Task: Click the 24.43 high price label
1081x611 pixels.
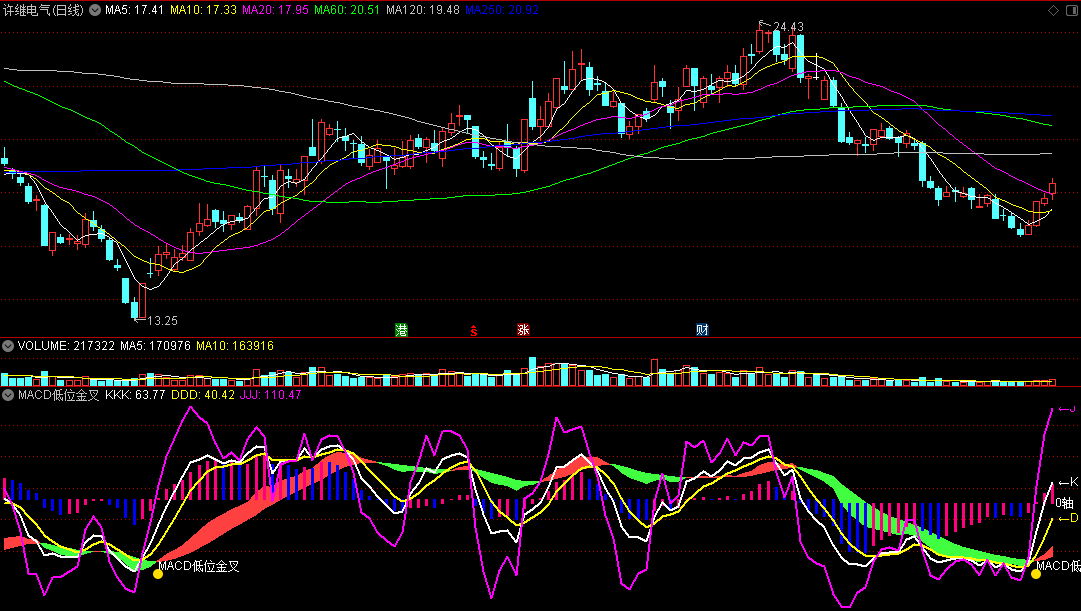Action: [788, 27]
